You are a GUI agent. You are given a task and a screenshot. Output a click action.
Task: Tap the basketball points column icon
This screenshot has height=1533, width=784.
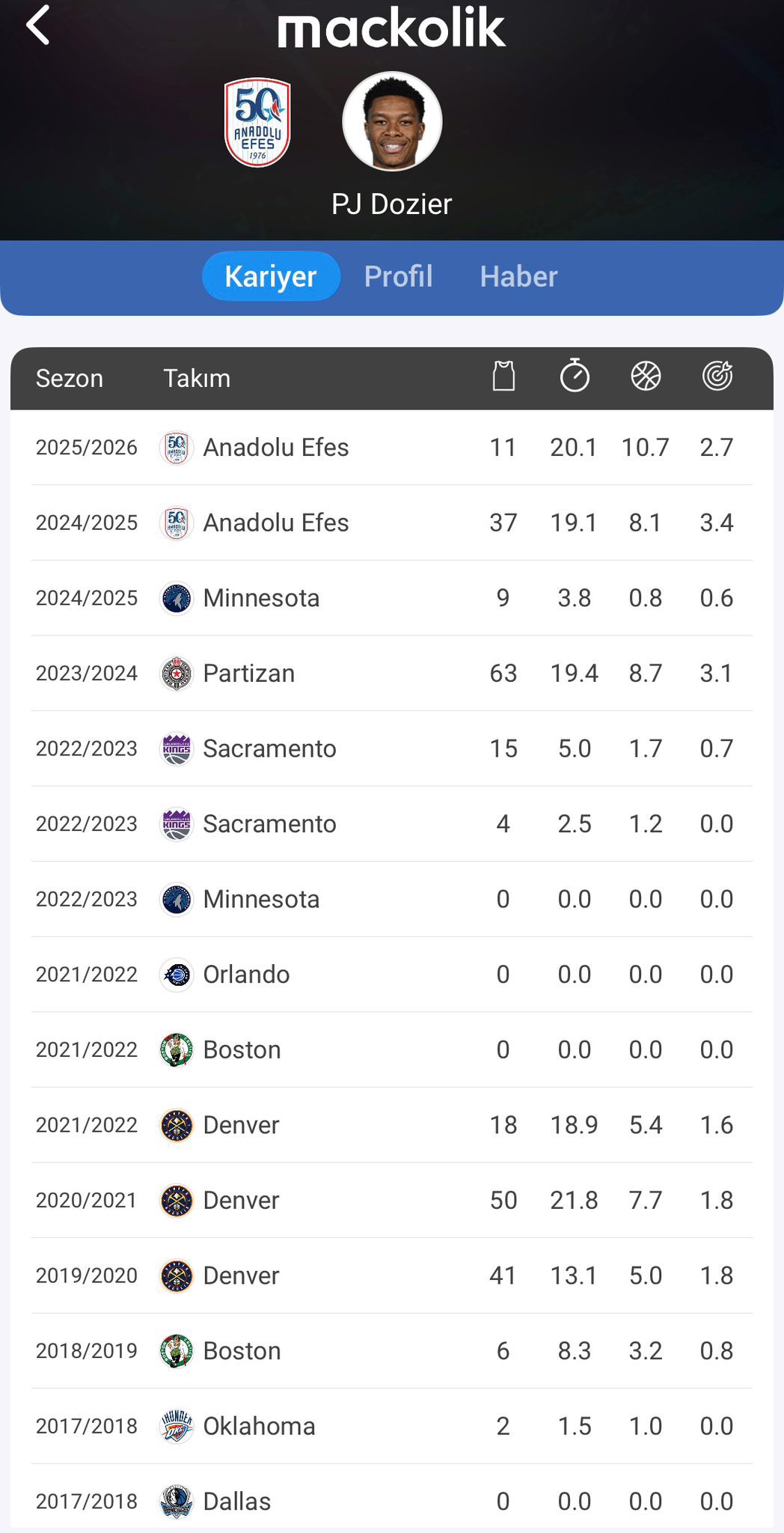click(646, 377)
